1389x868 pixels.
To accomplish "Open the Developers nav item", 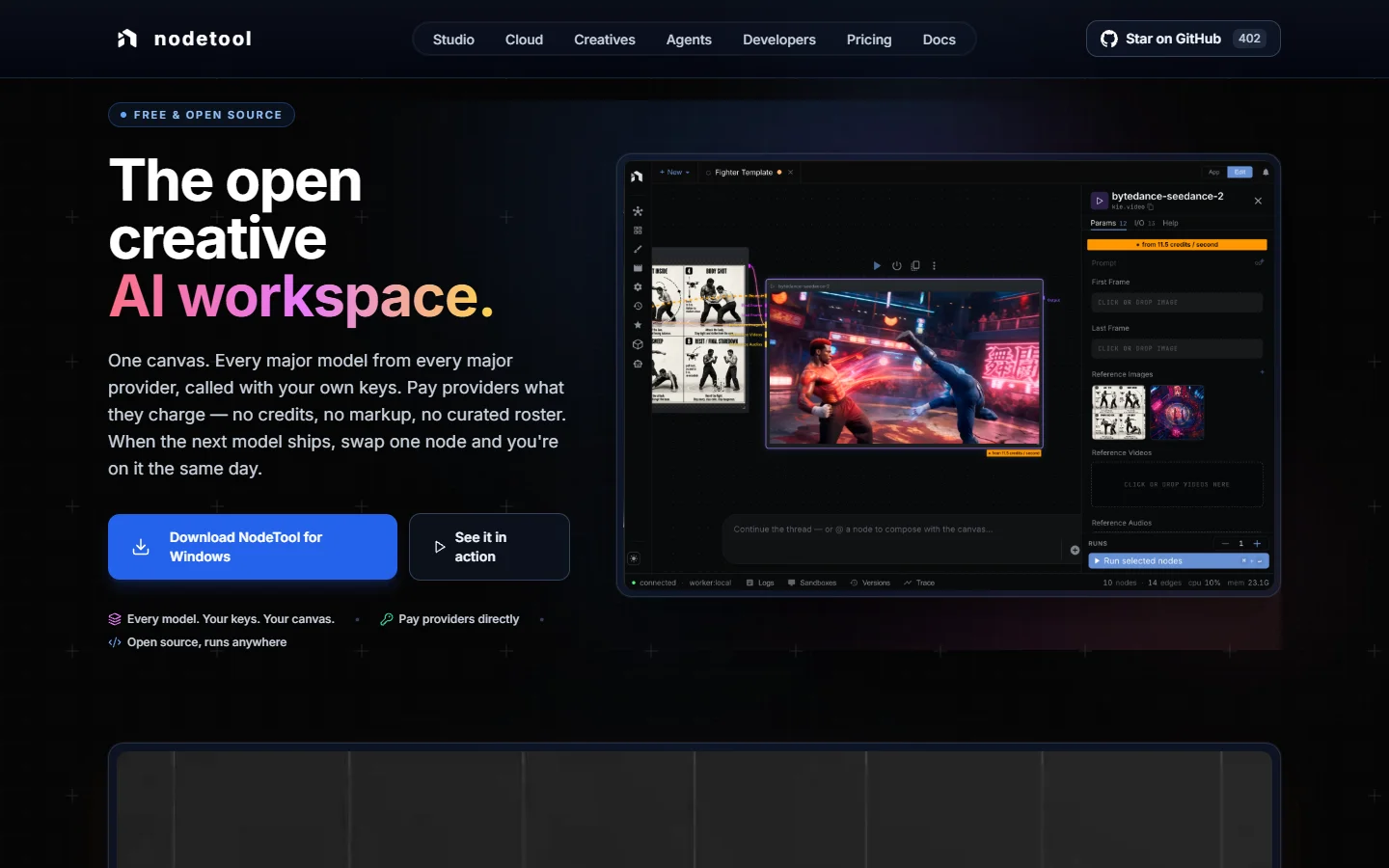I will pos(779,40).
